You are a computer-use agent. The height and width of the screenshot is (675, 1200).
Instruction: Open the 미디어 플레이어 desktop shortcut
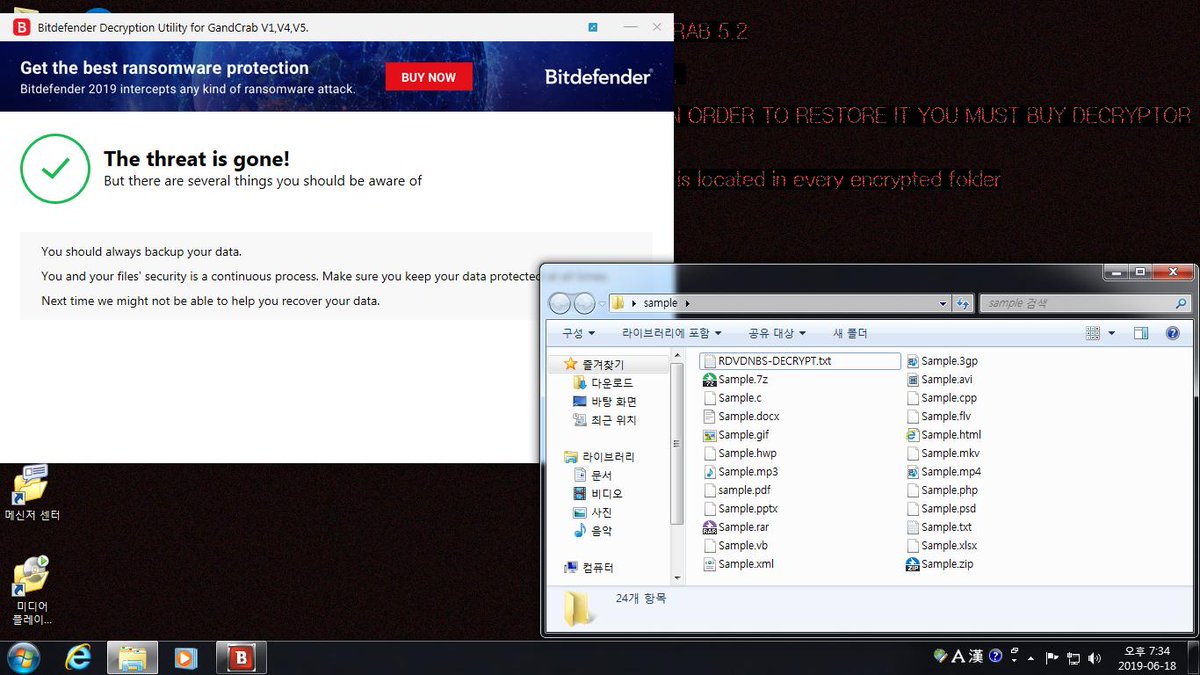31,590
